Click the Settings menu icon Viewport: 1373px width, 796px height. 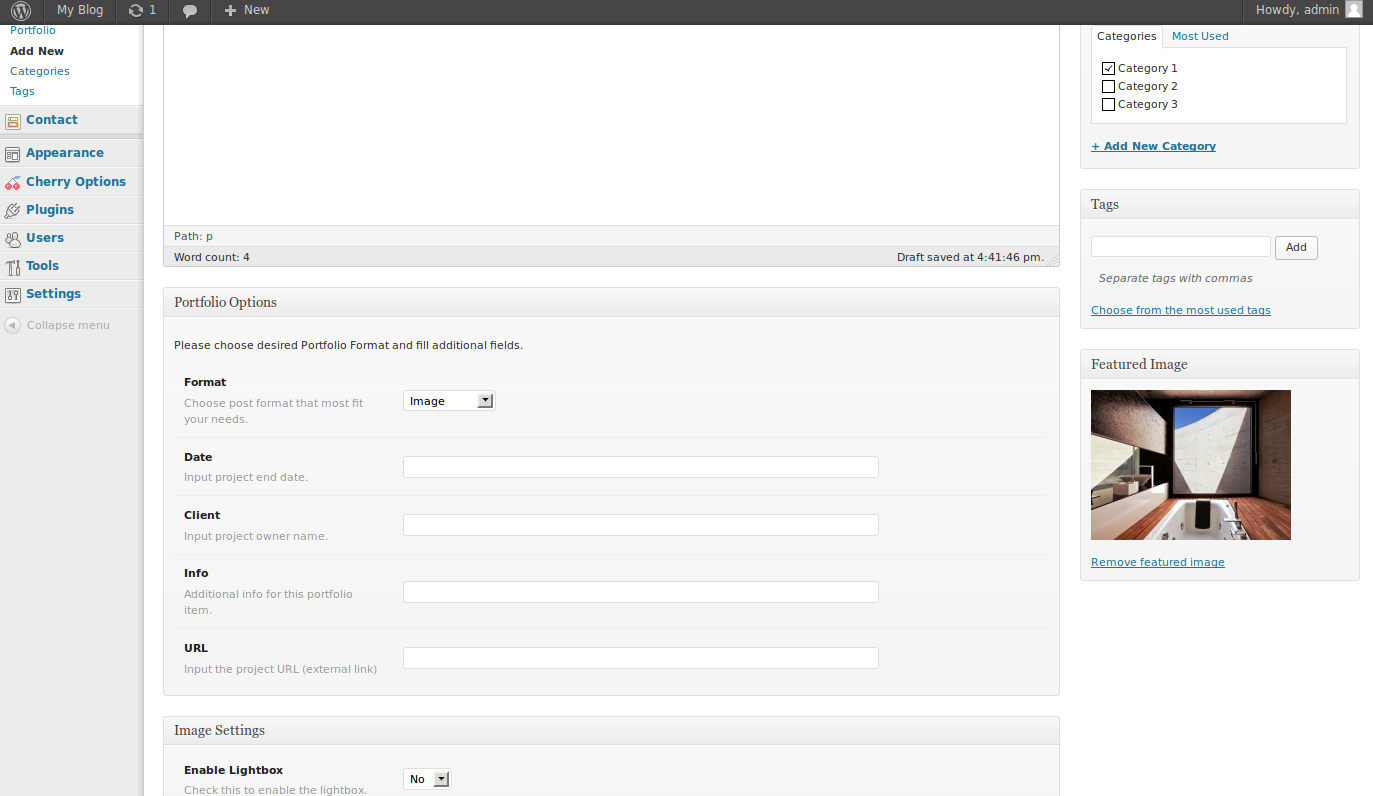coord(12,294)
